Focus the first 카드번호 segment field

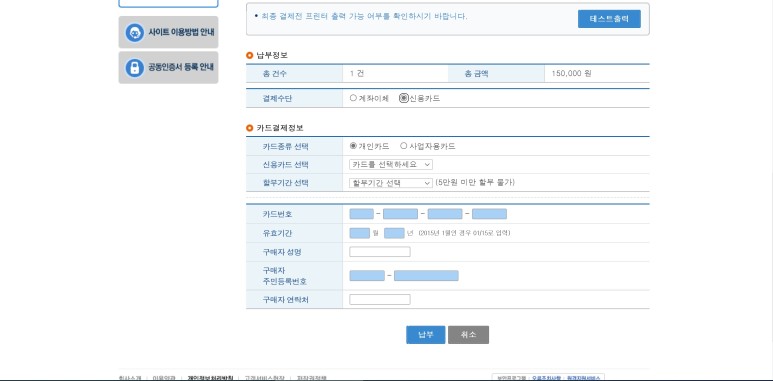(x=361, y=214)
